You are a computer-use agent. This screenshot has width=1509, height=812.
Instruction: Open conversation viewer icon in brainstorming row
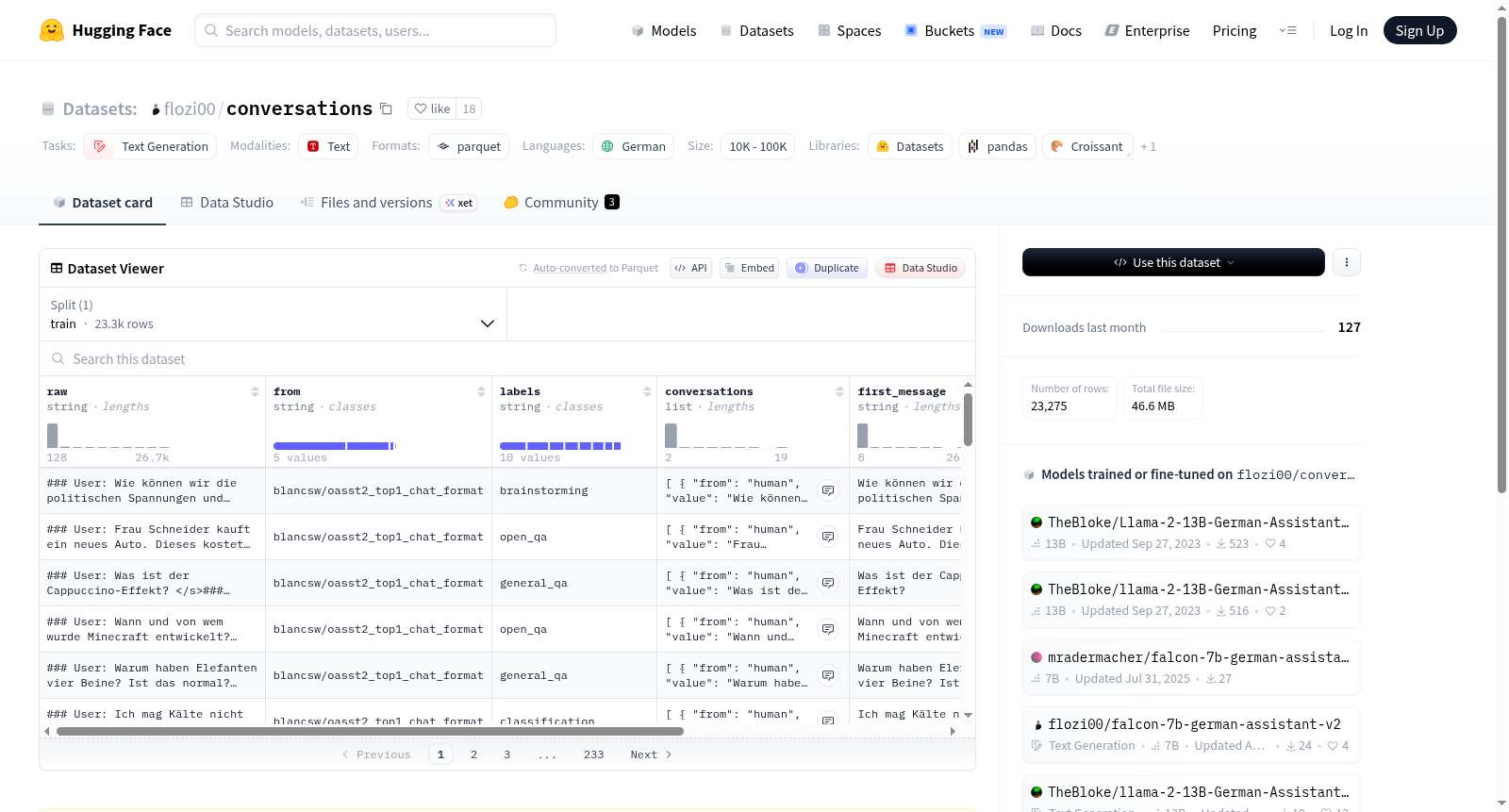tap(828, 490)
